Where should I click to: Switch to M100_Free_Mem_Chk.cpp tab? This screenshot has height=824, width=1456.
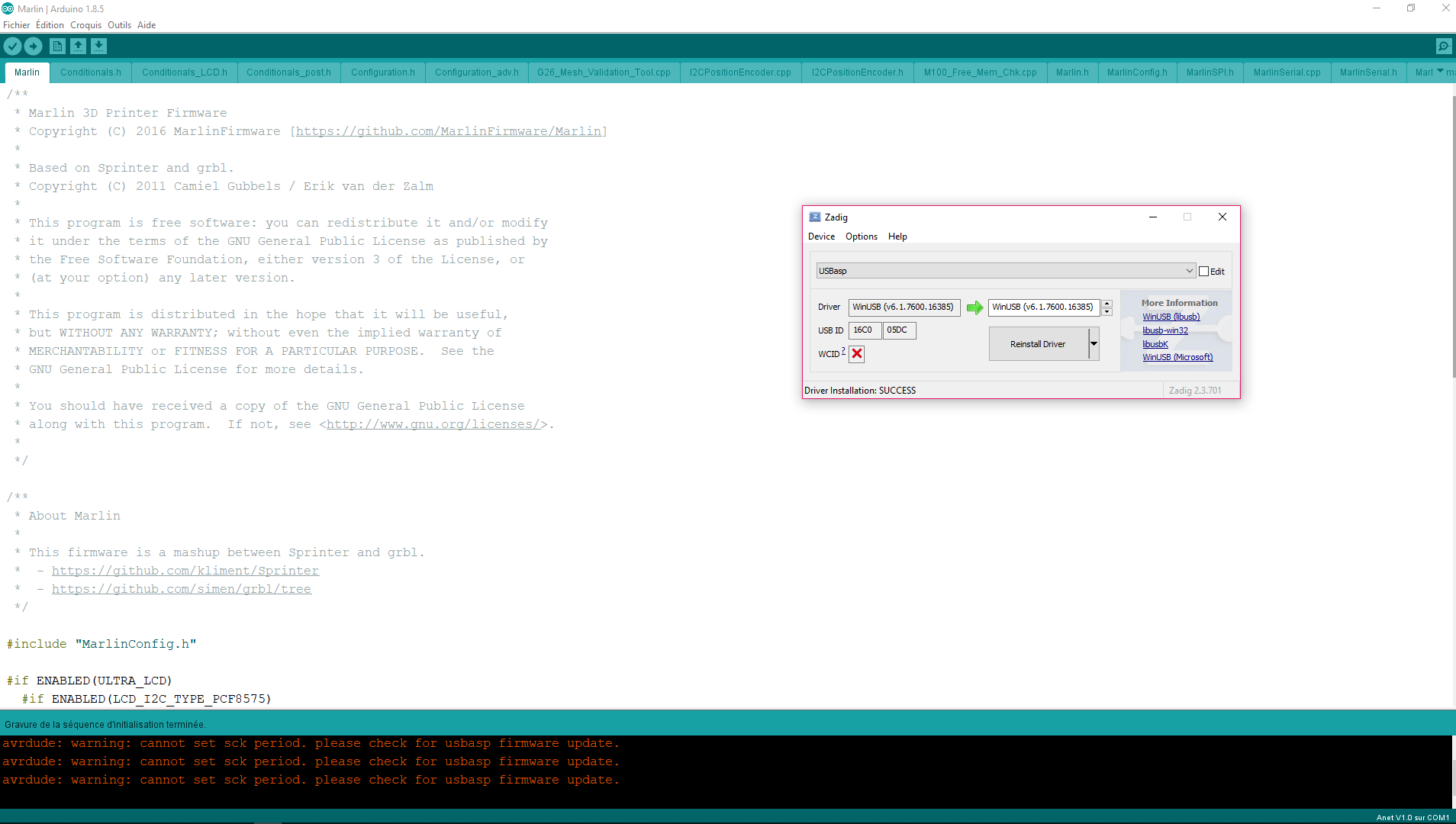tap(980, 72)
